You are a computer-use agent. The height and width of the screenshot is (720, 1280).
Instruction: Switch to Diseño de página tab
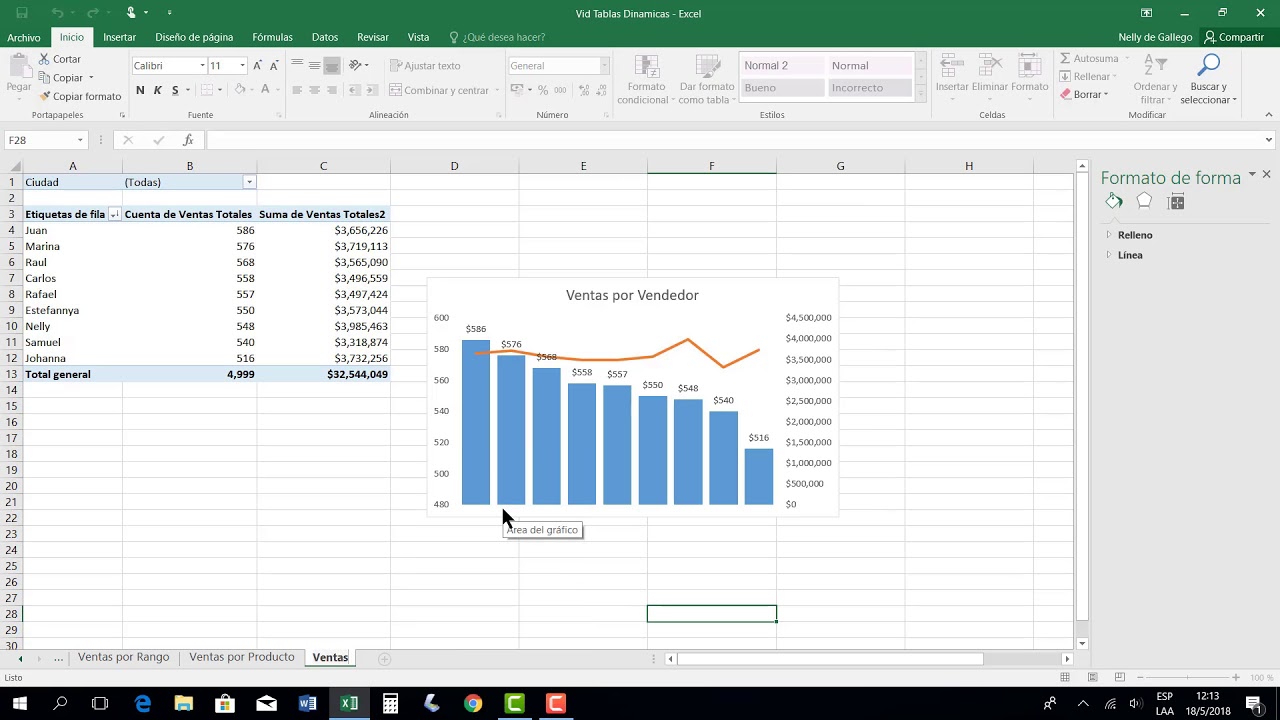coord(194,37)
